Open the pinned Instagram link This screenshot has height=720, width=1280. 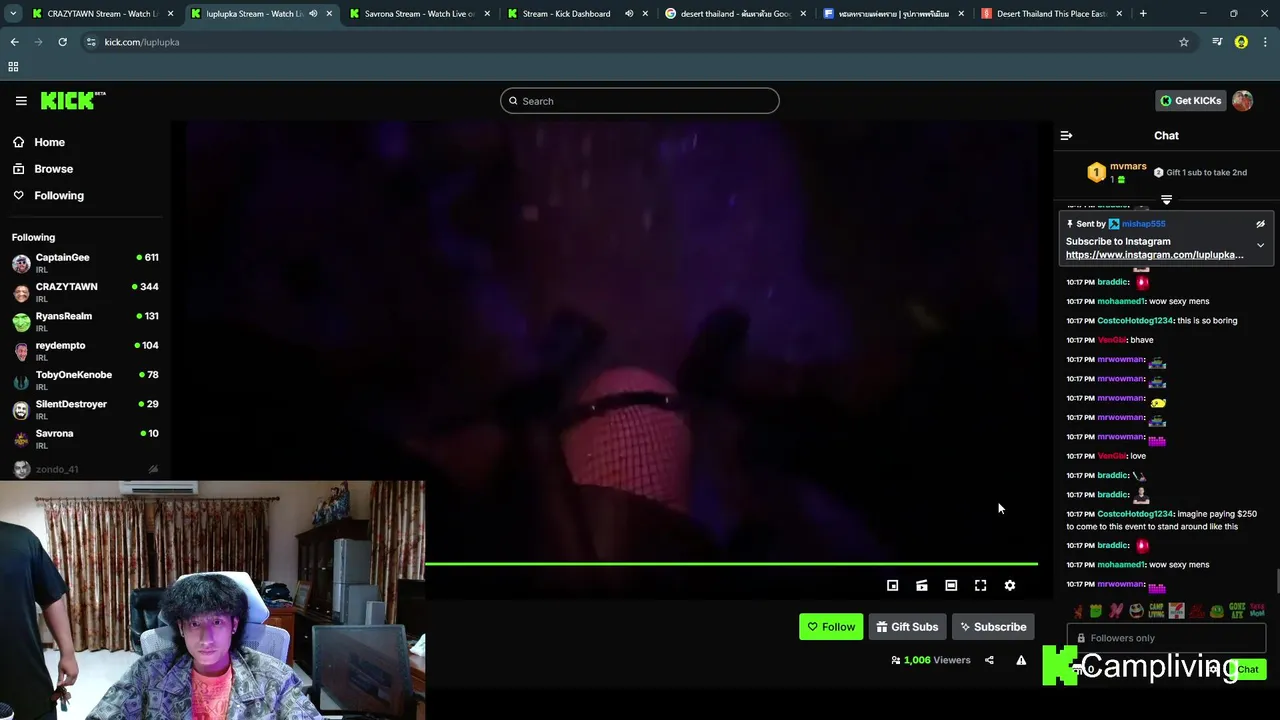(1154, 255)
